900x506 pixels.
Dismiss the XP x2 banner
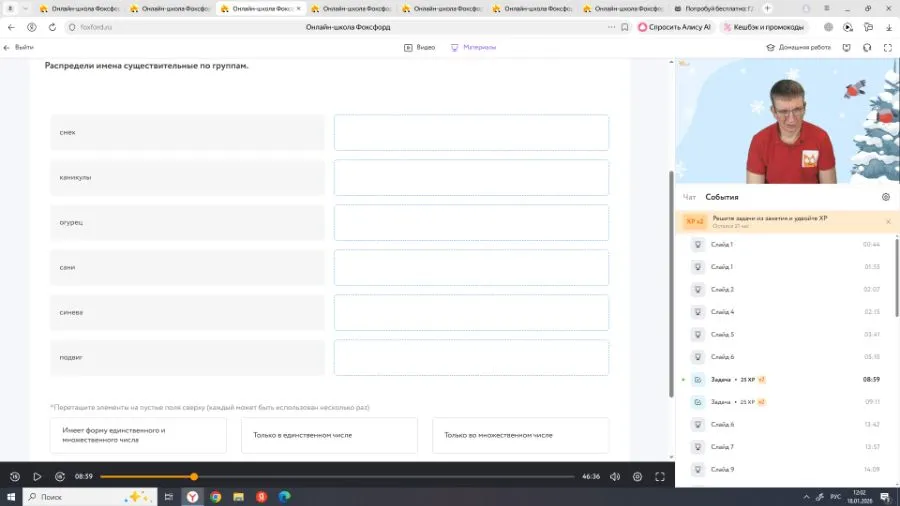pyautogui.click(x=888, y=221)
